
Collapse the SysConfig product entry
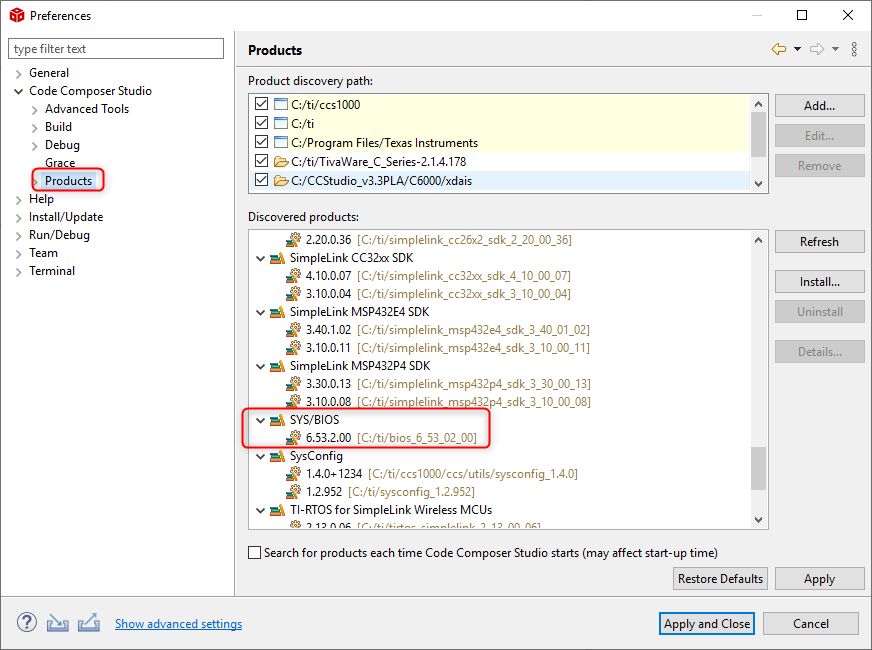(260, 456)
